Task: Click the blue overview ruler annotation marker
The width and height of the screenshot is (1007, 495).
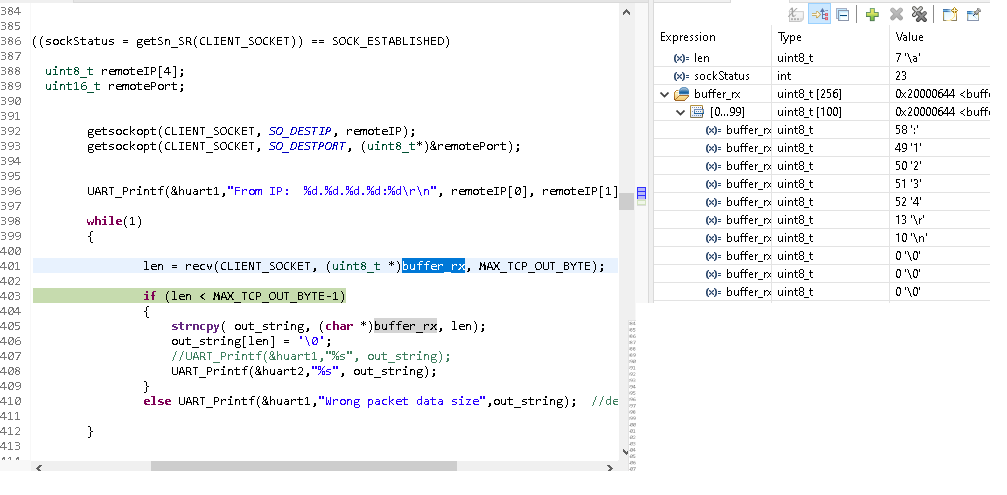Action: pyautogui.click(x=641, y=192)
